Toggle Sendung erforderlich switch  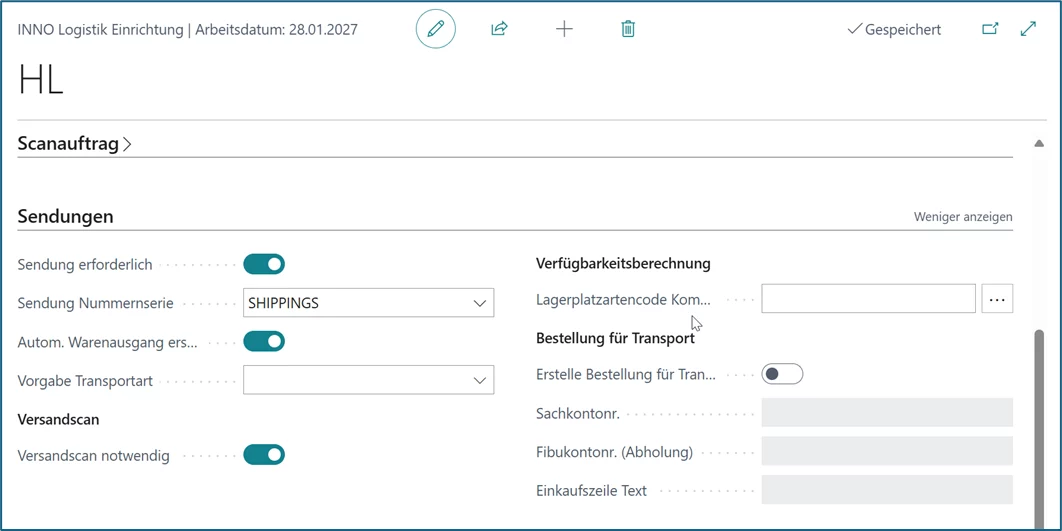click(x=264, y=264)
